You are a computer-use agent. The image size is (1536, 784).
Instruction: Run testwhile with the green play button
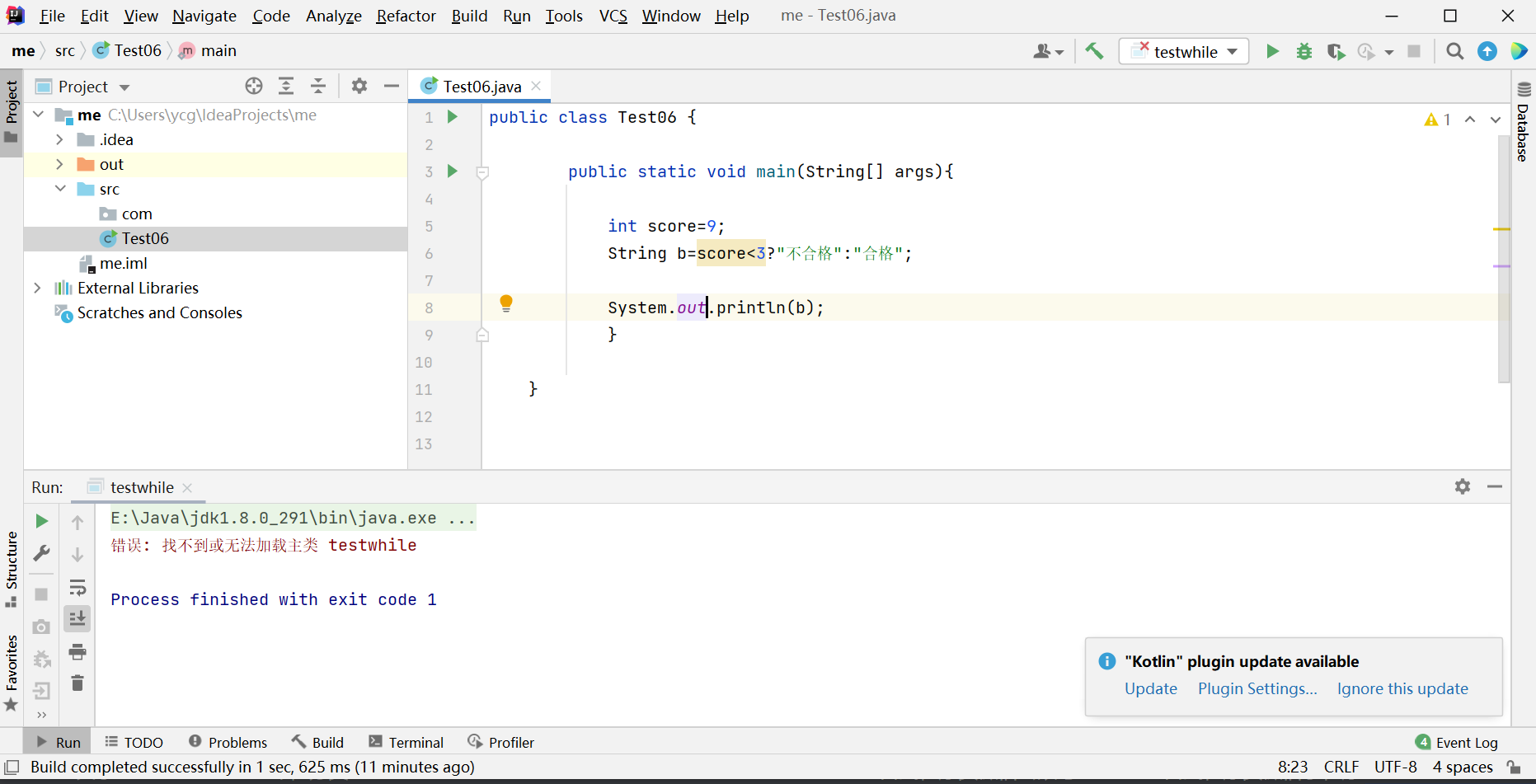click(1272, 51)
